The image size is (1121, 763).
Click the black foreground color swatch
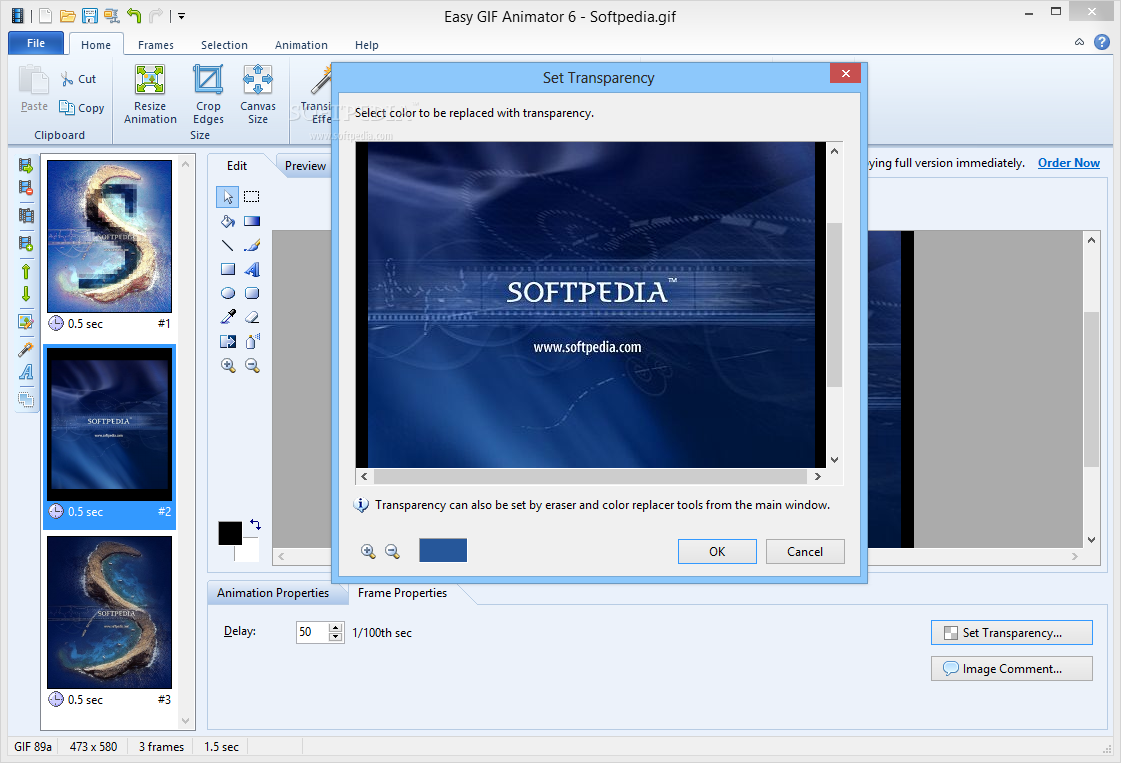tap(230, 533)
